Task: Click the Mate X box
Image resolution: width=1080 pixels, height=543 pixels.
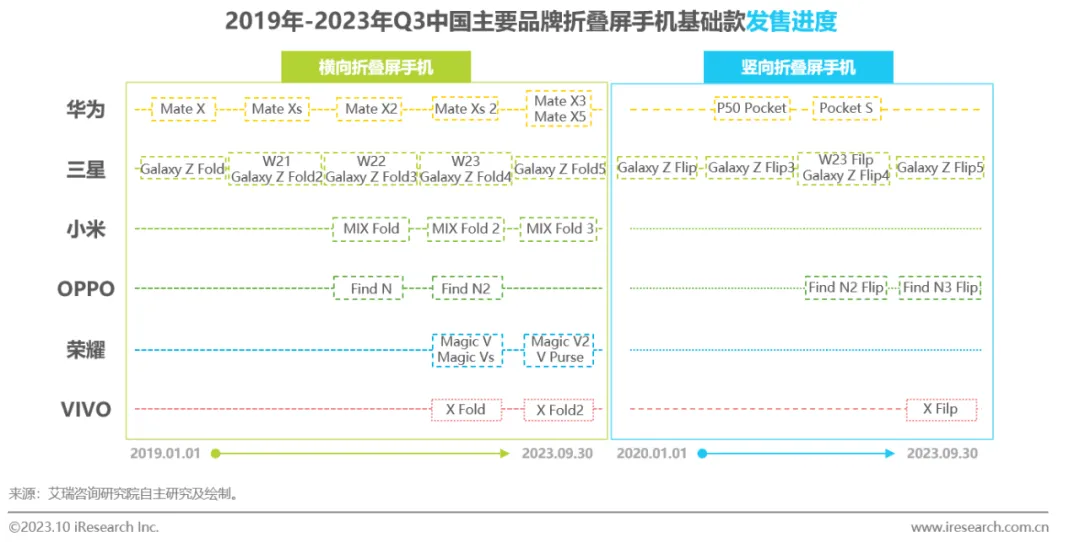Action: (x=183, y=109)
